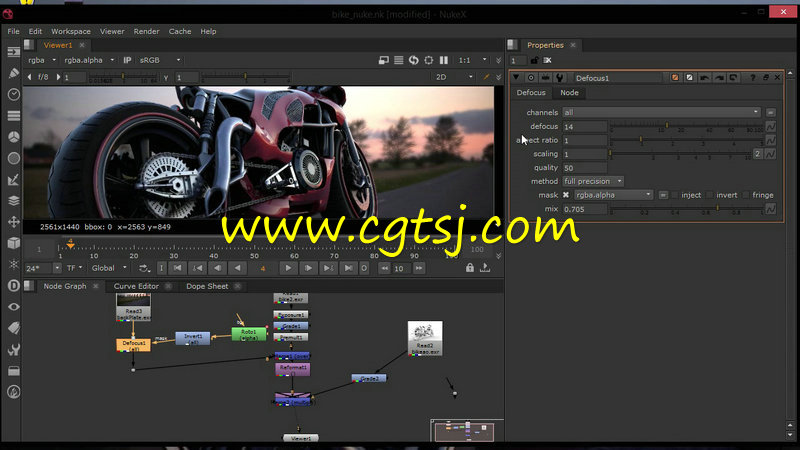Image resolution: width=800 pixels, height=450 pixels.
Task: Click the viewer refresh icon
Action: 414,60
